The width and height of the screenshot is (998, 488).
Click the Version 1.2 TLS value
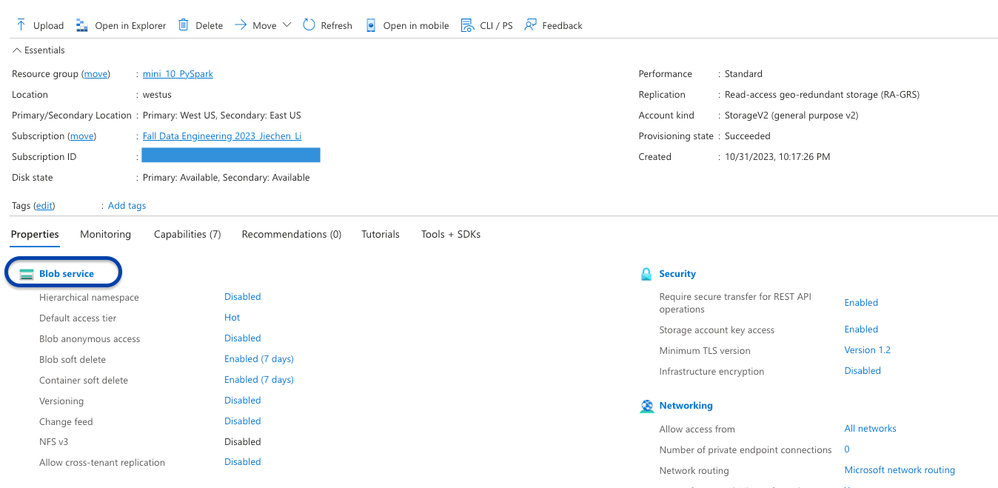[868, 350]
